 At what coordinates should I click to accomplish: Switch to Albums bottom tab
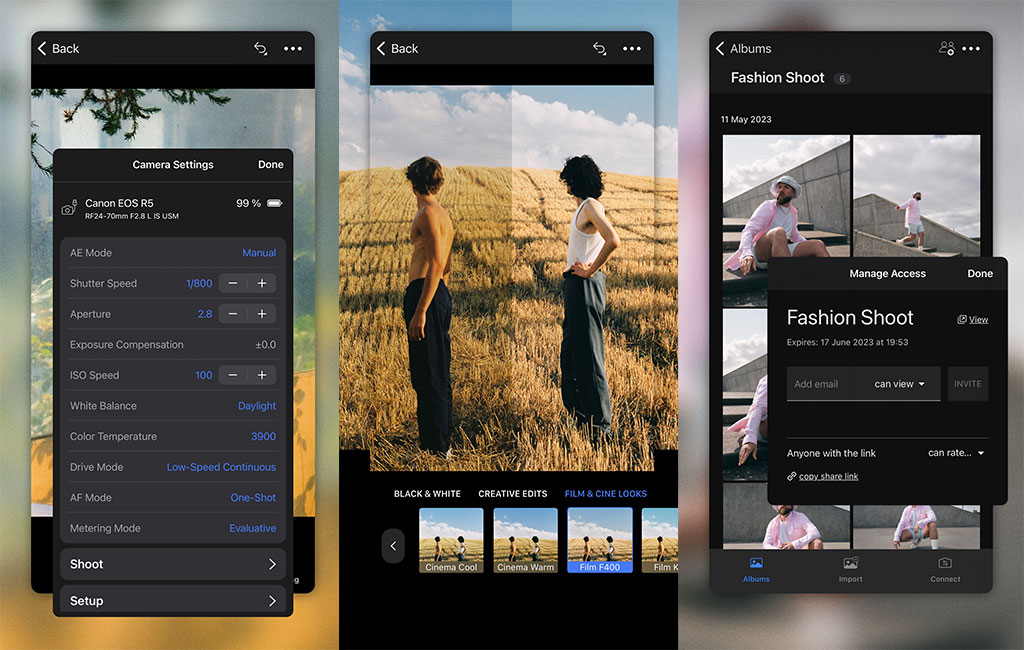tap(756, 570)
